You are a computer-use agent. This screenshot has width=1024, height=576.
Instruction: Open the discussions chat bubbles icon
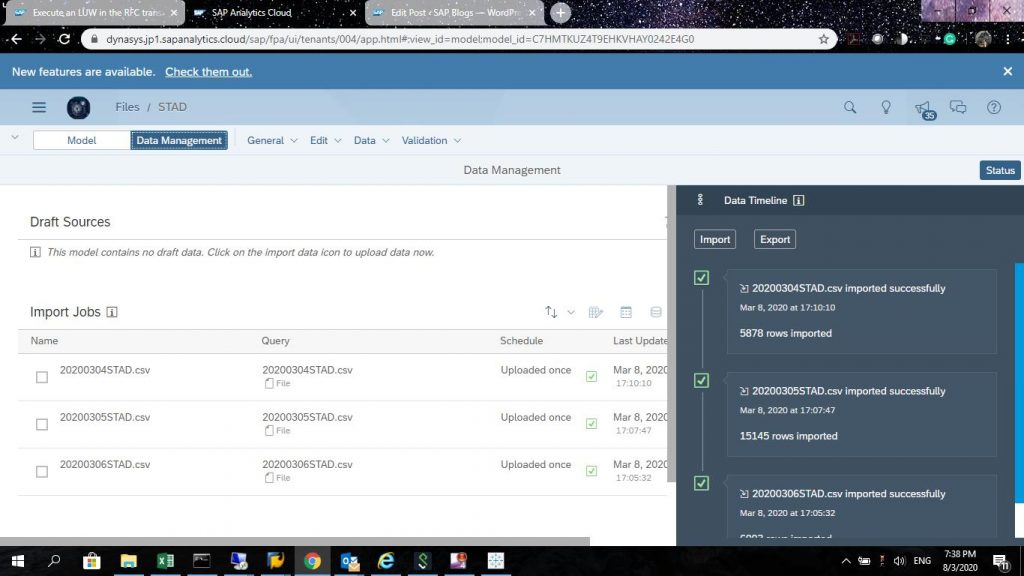958,107
